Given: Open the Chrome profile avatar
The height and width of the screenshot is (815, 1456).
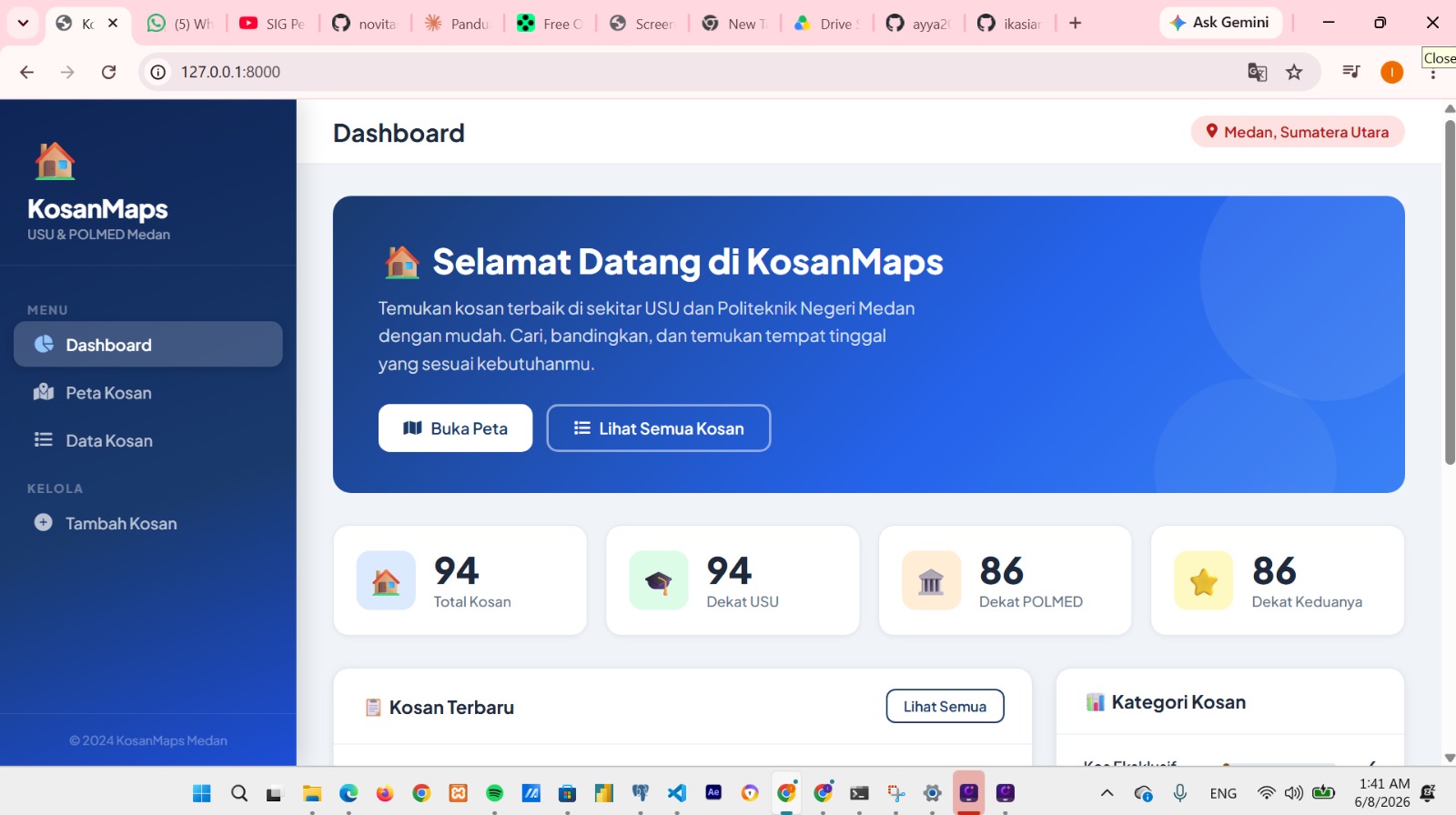Looking at the screenshot, I should 1391,72.
